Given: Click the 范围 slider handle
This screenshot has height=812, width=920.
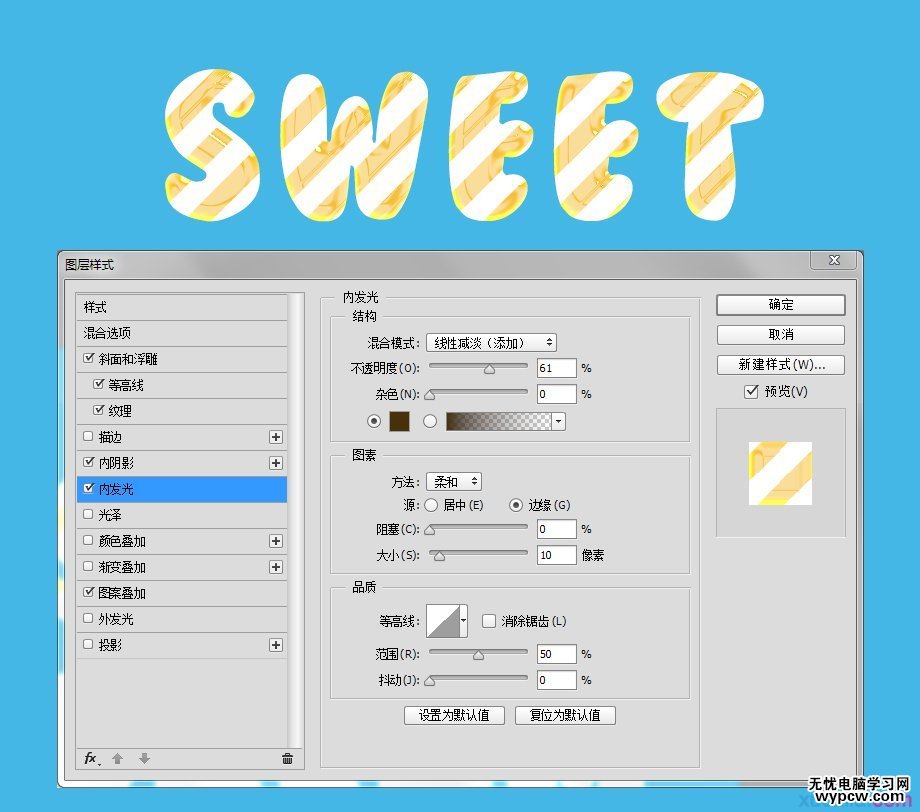Looking at the screenshot, I should 479,655.
